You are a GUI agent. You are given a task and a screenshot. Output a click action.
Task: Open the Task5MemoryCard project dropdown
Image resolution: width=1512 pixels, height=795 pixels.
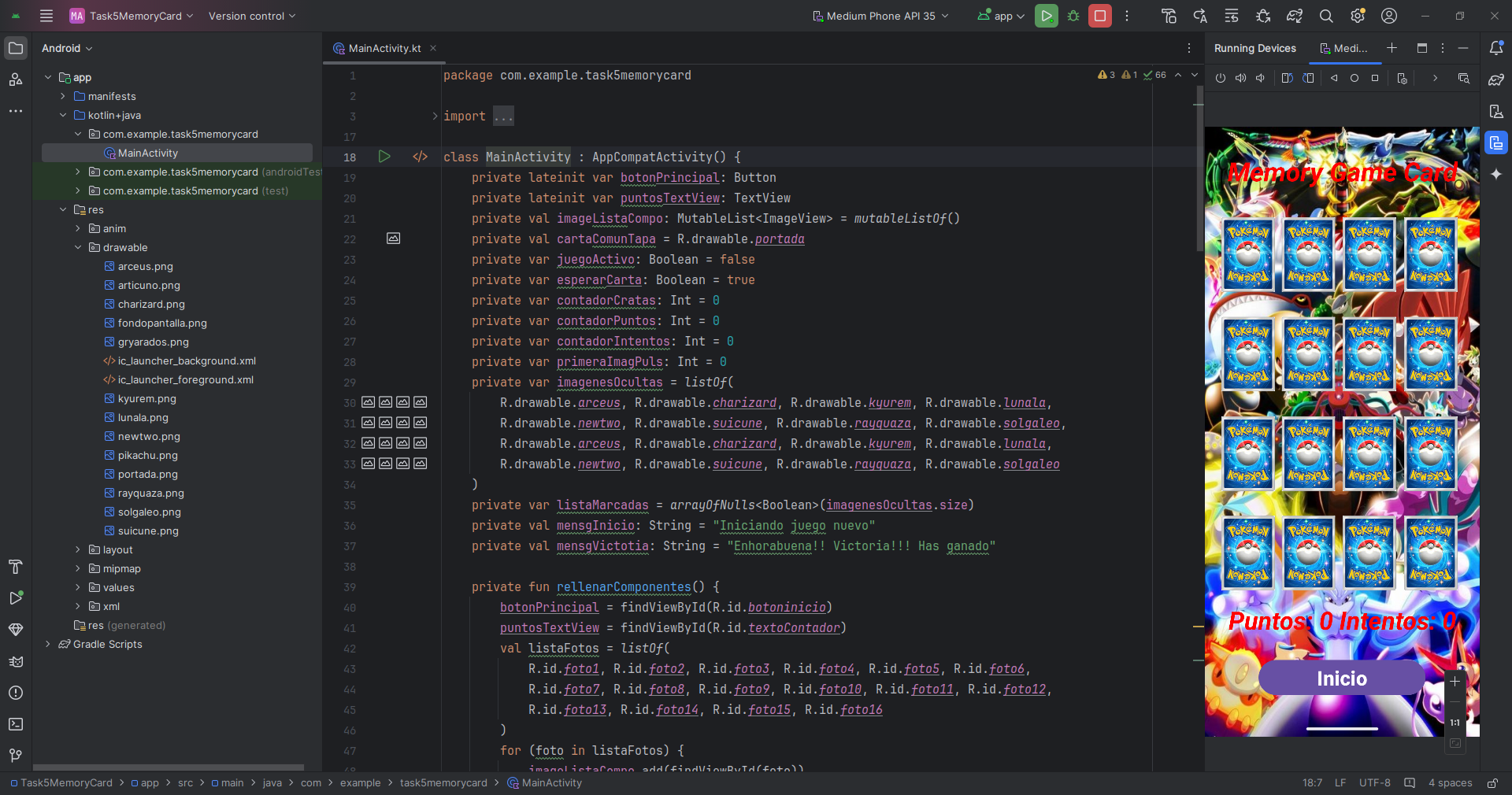[131, 16]
